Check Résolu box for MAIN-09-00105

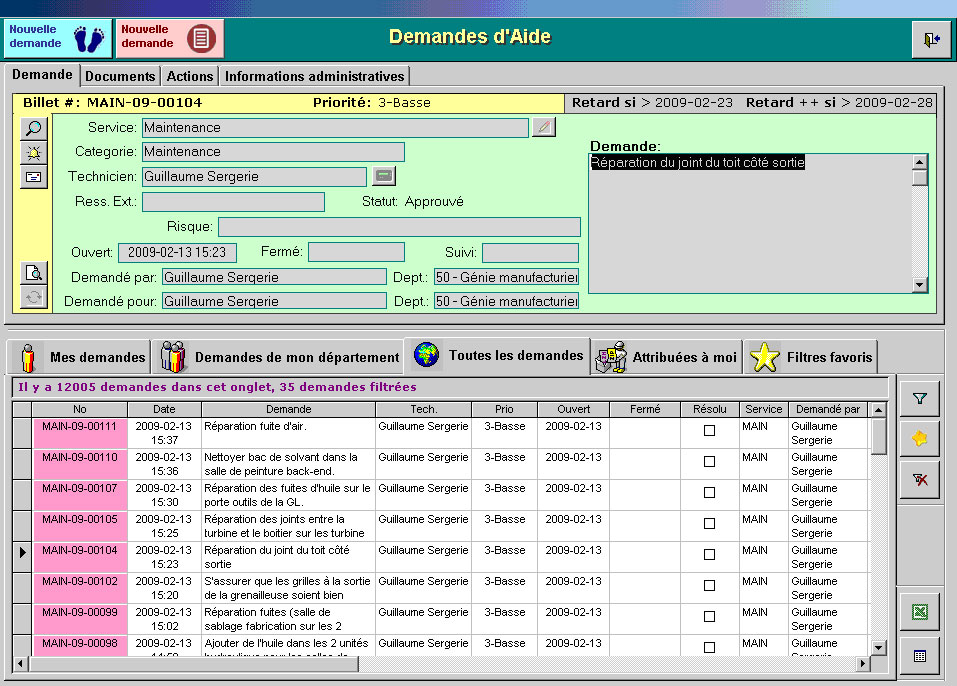coord(709,523)
